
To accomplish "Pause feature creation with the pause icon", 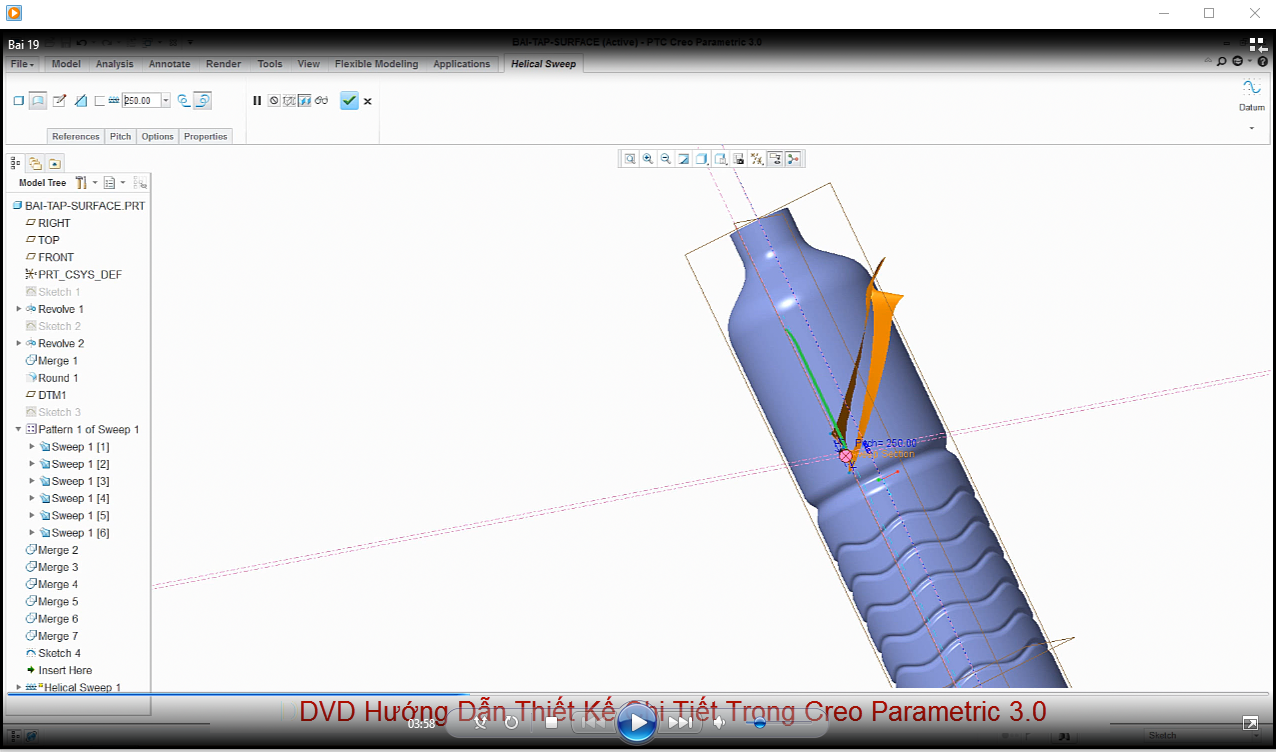I will coord(257,100).
